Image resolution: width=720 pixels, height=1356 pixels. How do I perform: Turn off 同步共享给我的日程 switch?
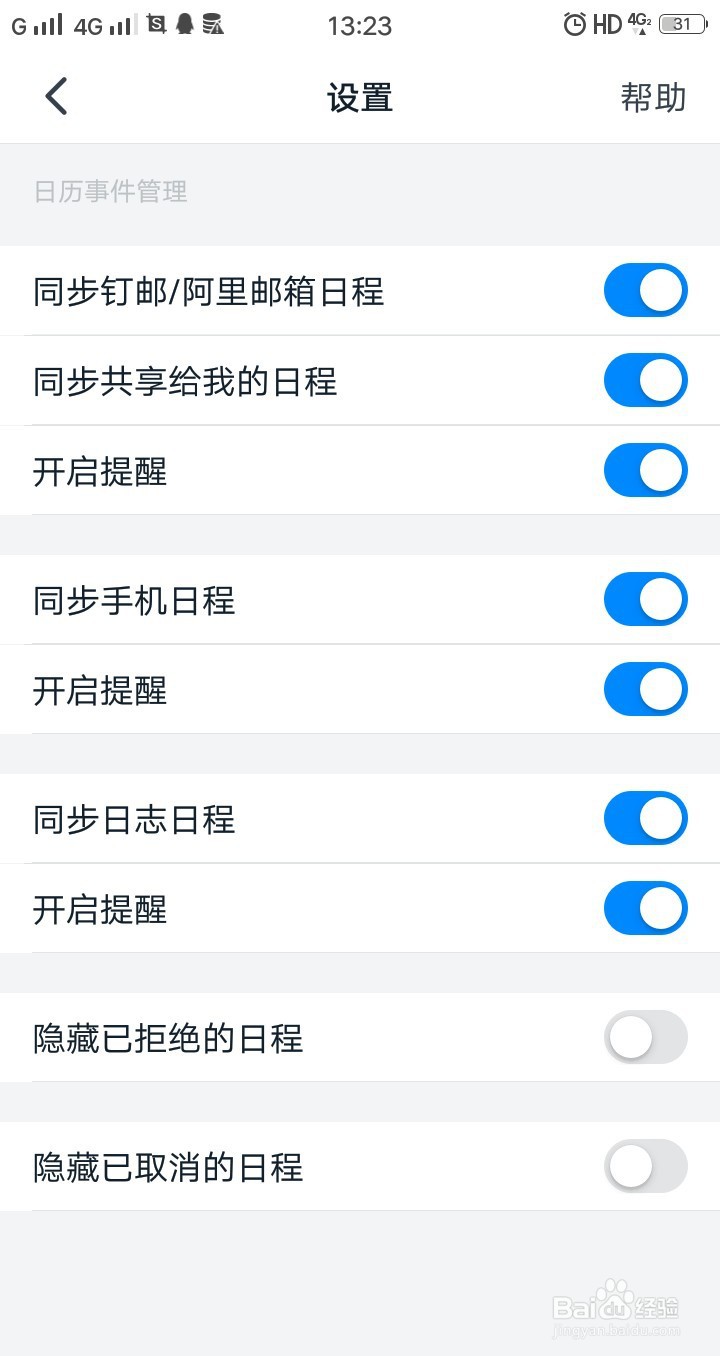[x=645, y=381]
